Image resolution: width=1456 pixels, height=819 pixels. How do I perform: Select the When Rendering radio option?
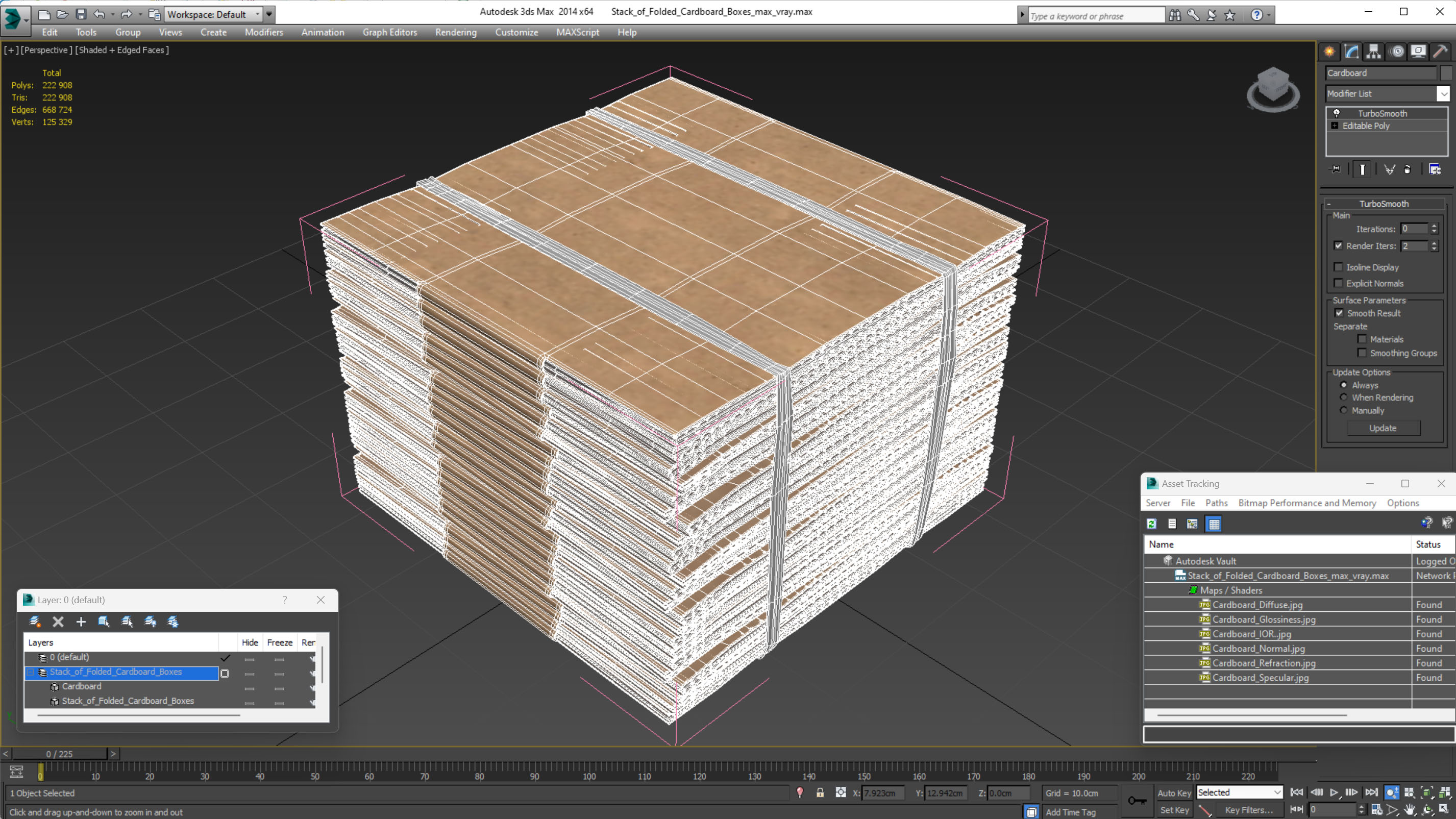(1344, 398)
